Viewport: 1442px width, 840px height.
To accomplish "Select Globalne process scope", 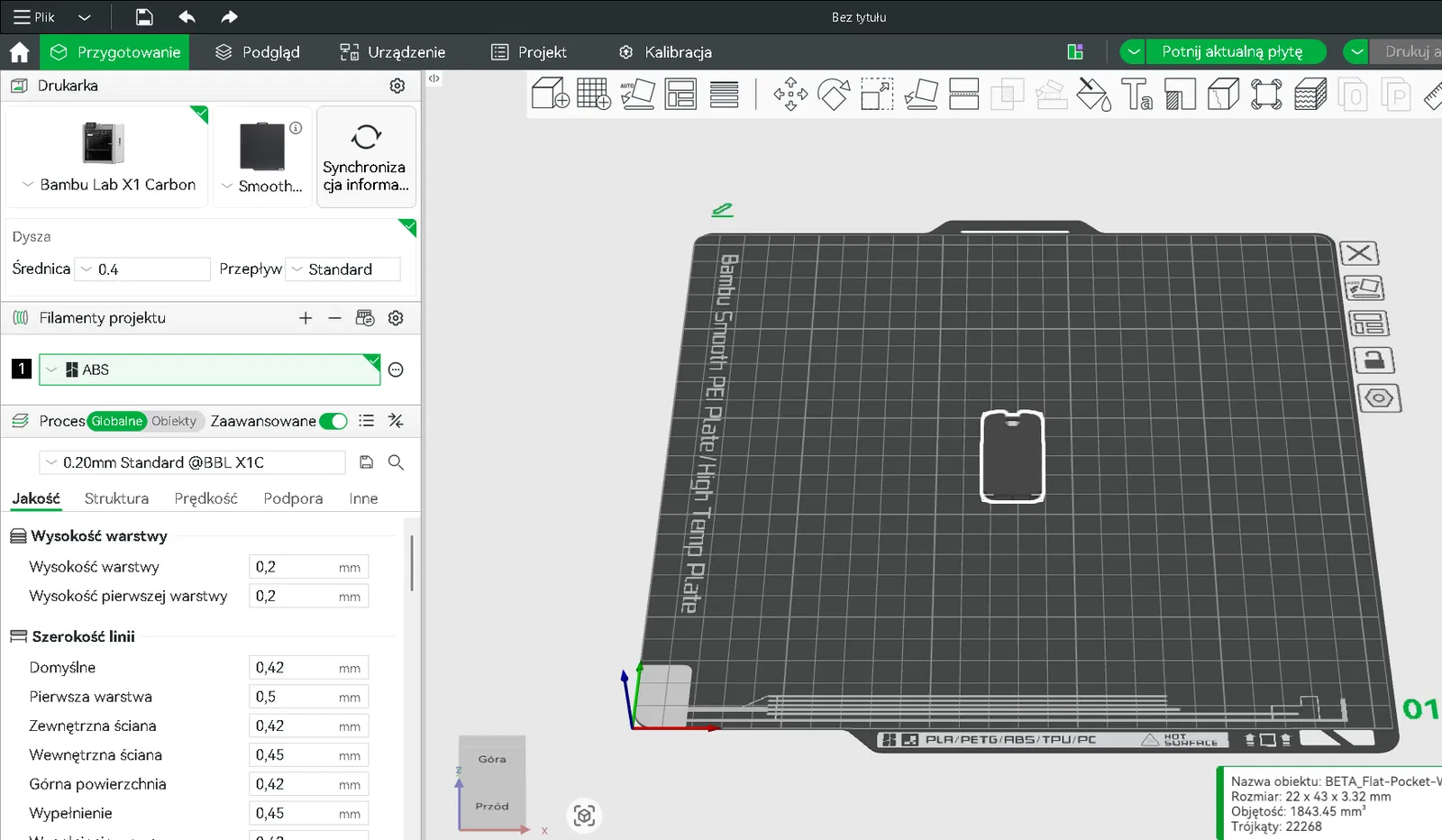I will (117, 421).
